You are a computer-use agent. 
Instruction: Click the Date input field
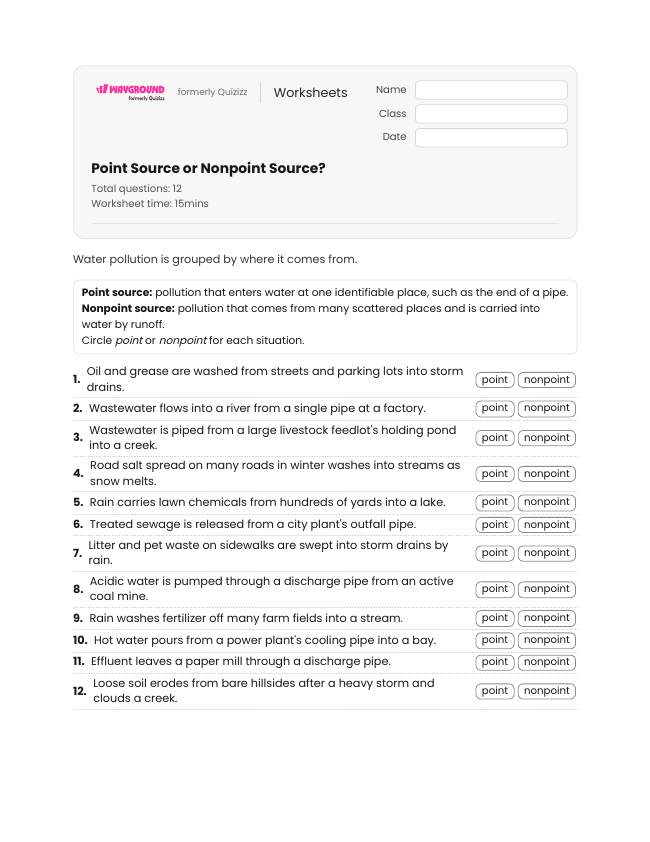pyautogui.click(x=491, y=137)
